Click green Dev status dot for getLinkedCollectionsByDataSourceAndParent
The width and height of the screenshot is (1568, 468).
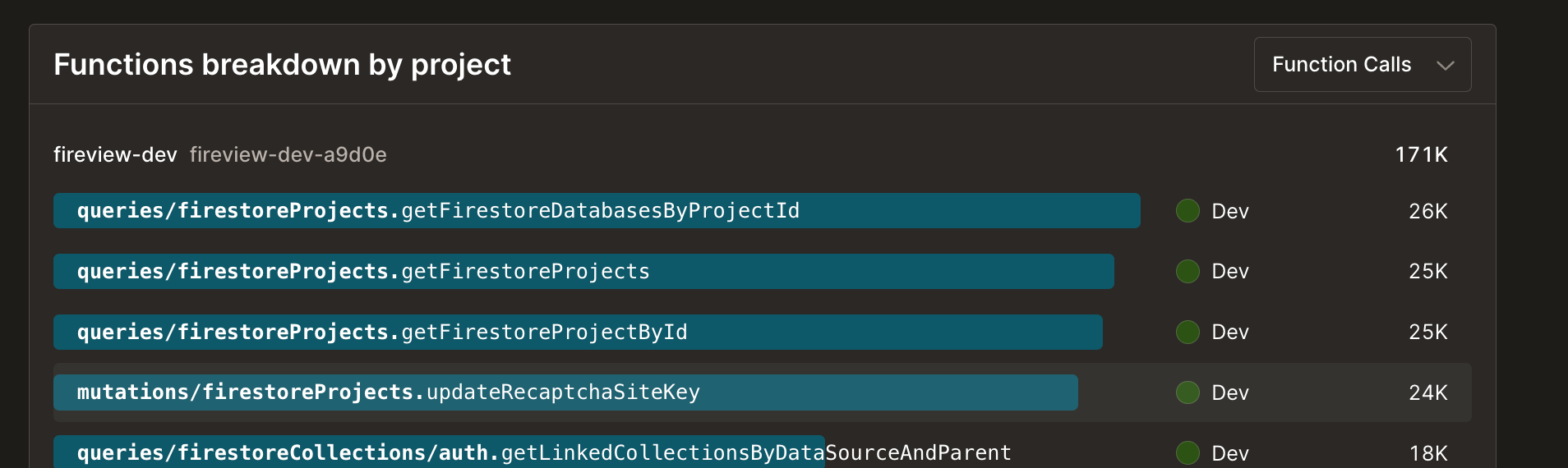(1188, 452)
